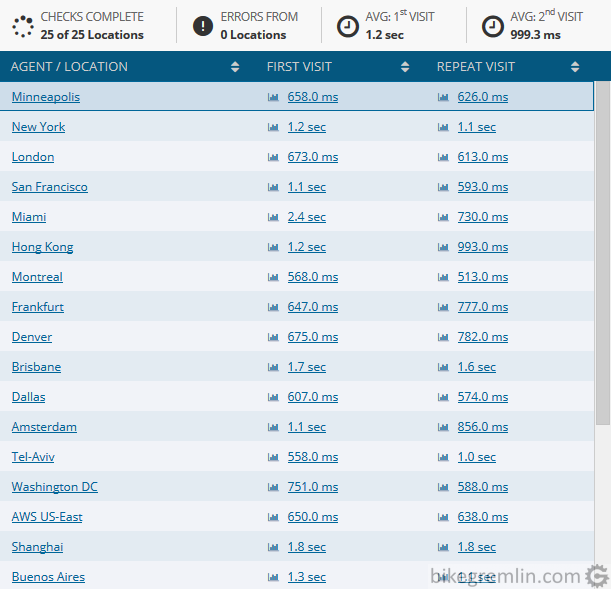Viewport: 611px width, 589px height.
Task: Click the Errors exclamation icon
Action: [x=203, y=26]
